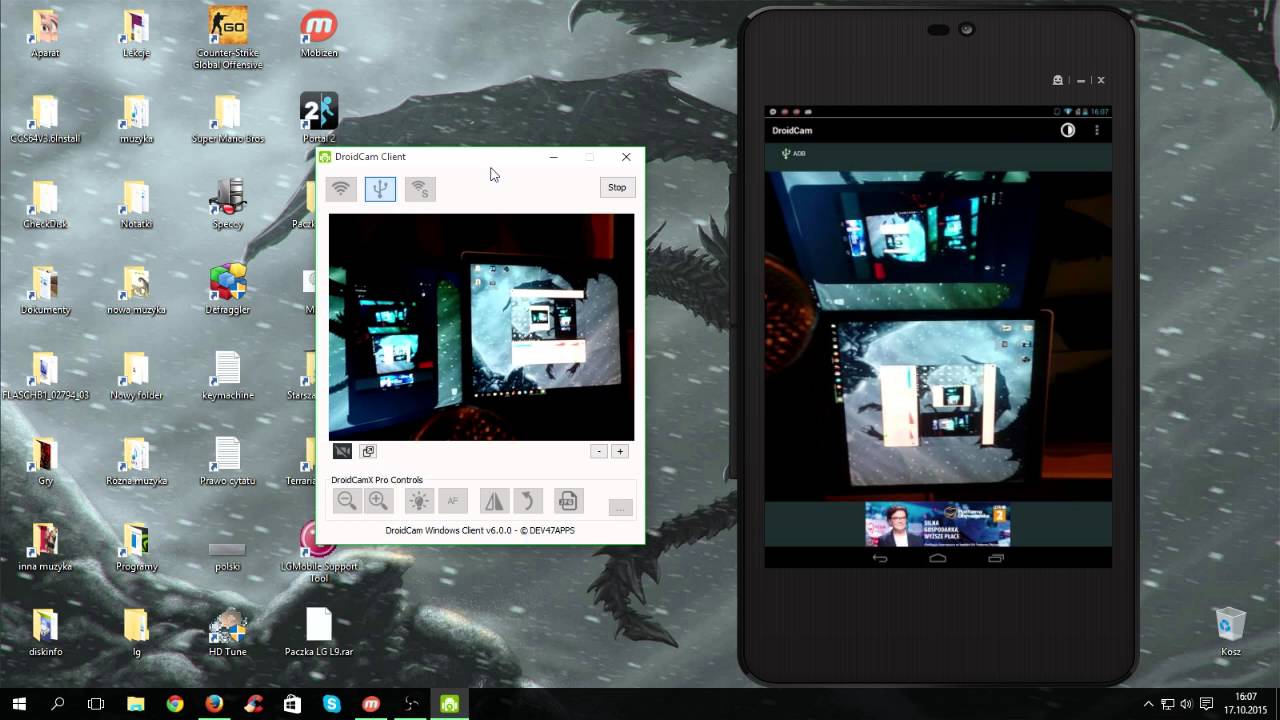Tap the Android recent apps navigation button
The width and height of the screenshot is (1280, 720).
pyautogui.click(x=996, y=558)
